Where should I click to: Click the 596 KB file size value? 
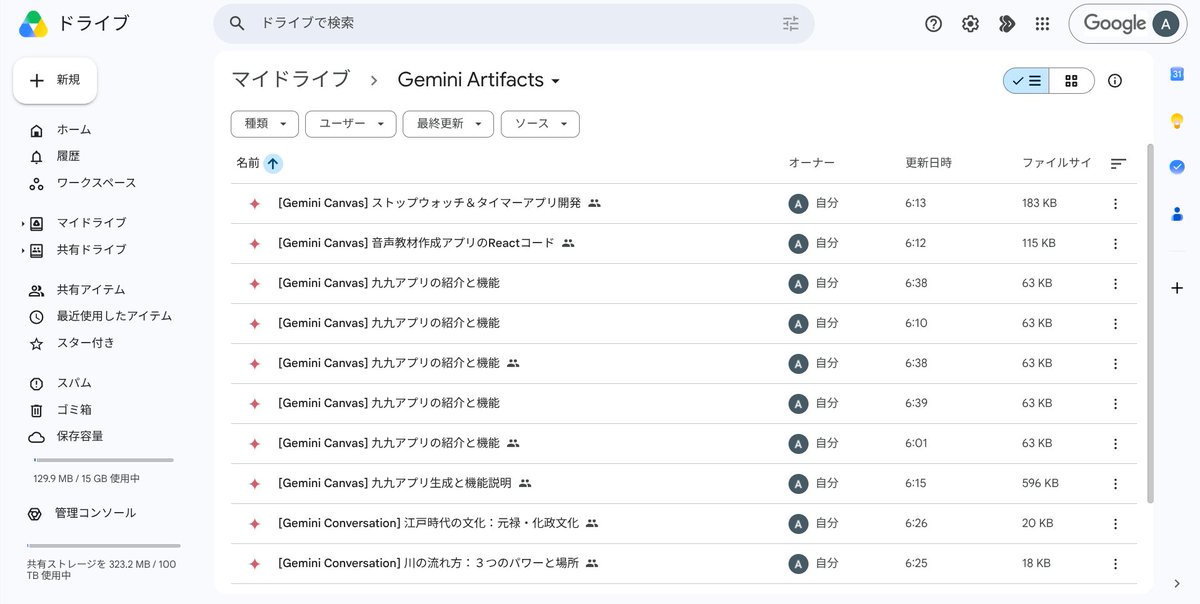pyautogui.click(x=1040, y=483)
